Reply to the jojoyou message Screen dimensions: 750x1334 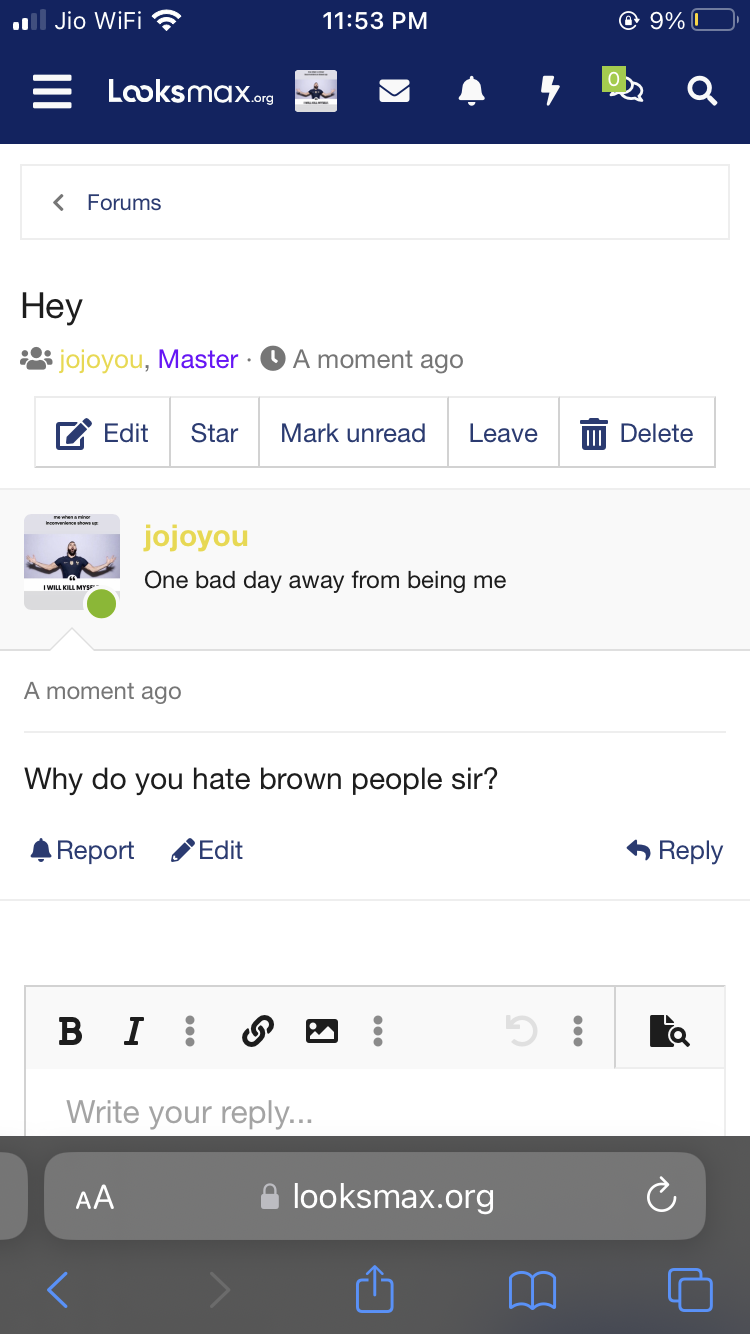click(675, 851)
